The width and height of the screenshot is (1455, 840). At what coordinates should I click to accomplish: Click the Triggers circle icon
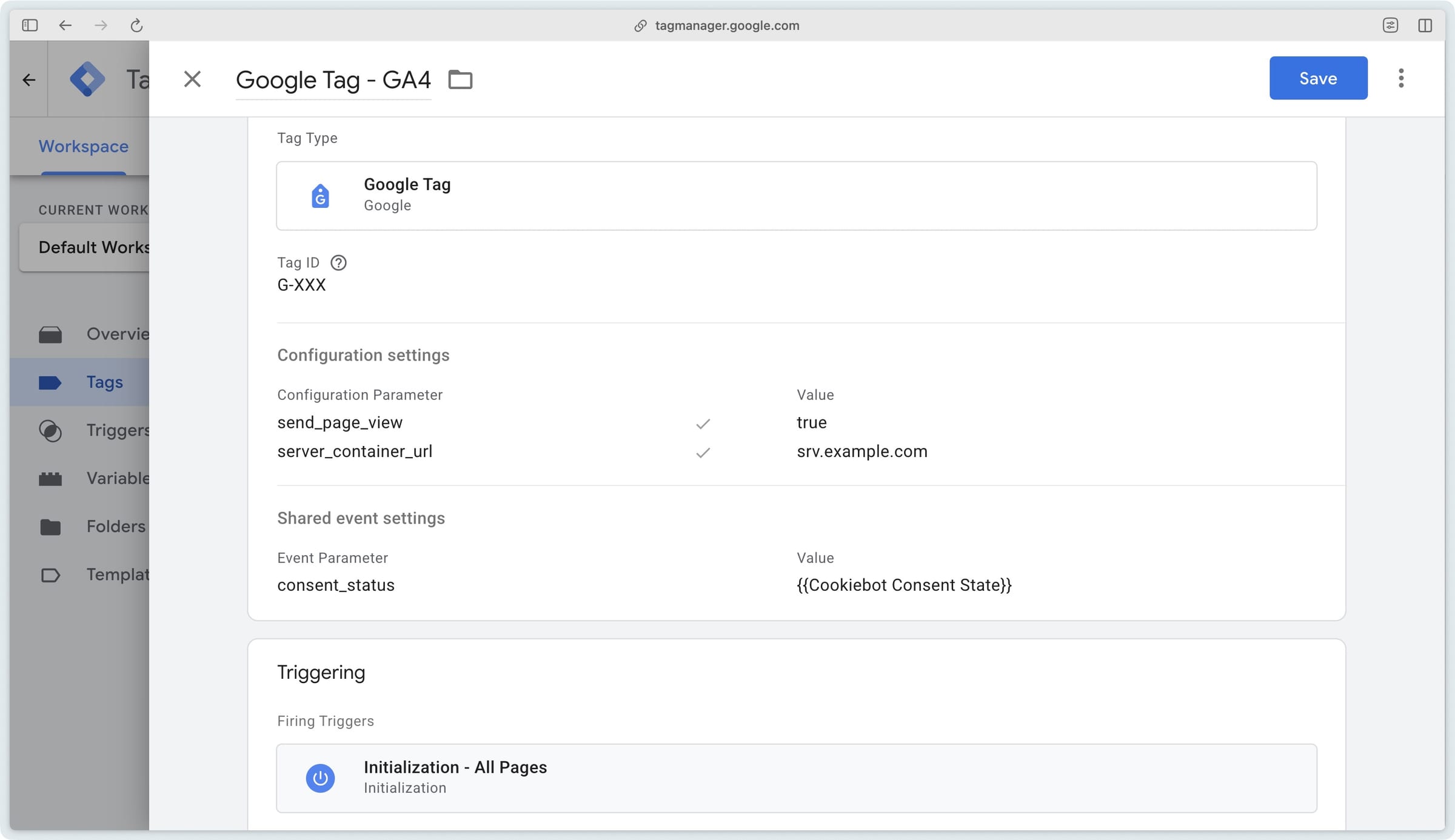50,430
